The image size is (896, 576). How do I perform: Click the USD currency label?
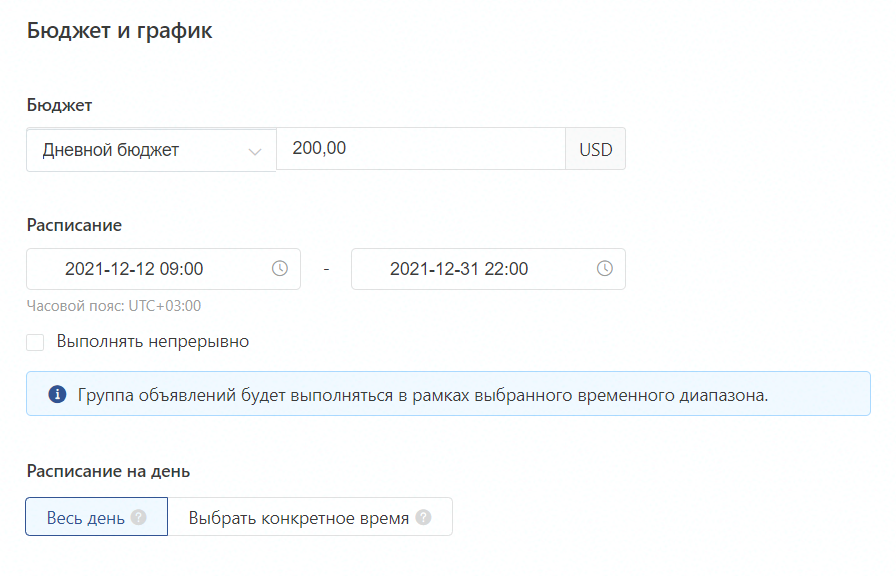595,149
